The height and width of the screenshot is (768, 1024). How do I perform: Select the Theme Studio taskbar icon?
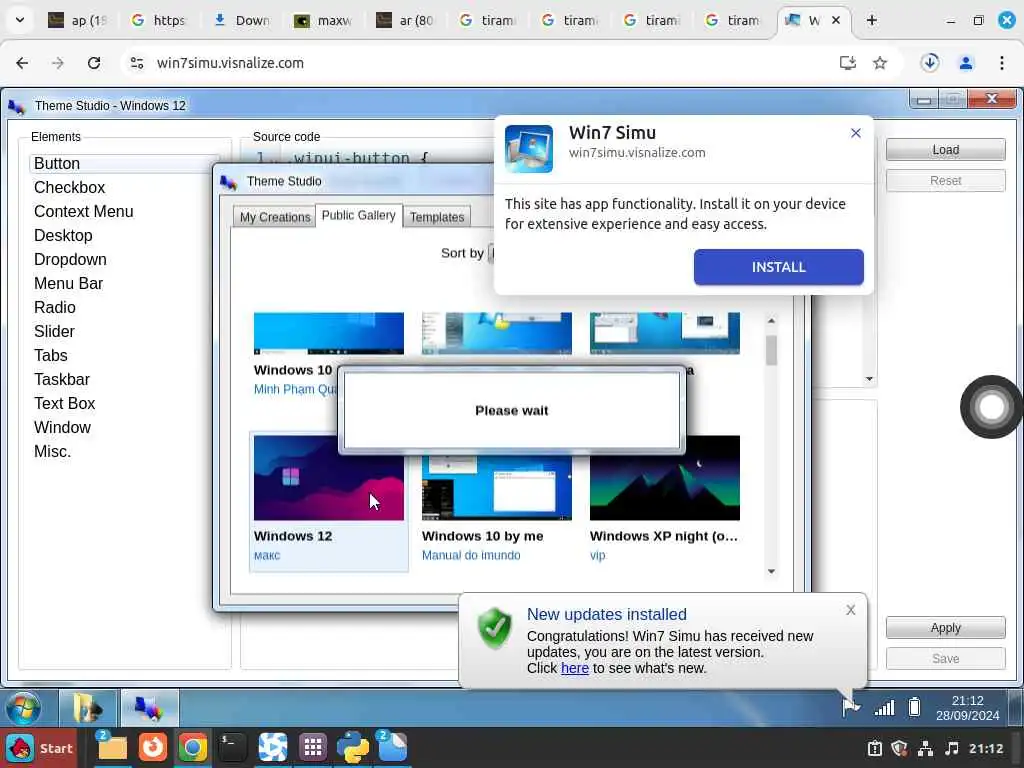pos(150,708)
